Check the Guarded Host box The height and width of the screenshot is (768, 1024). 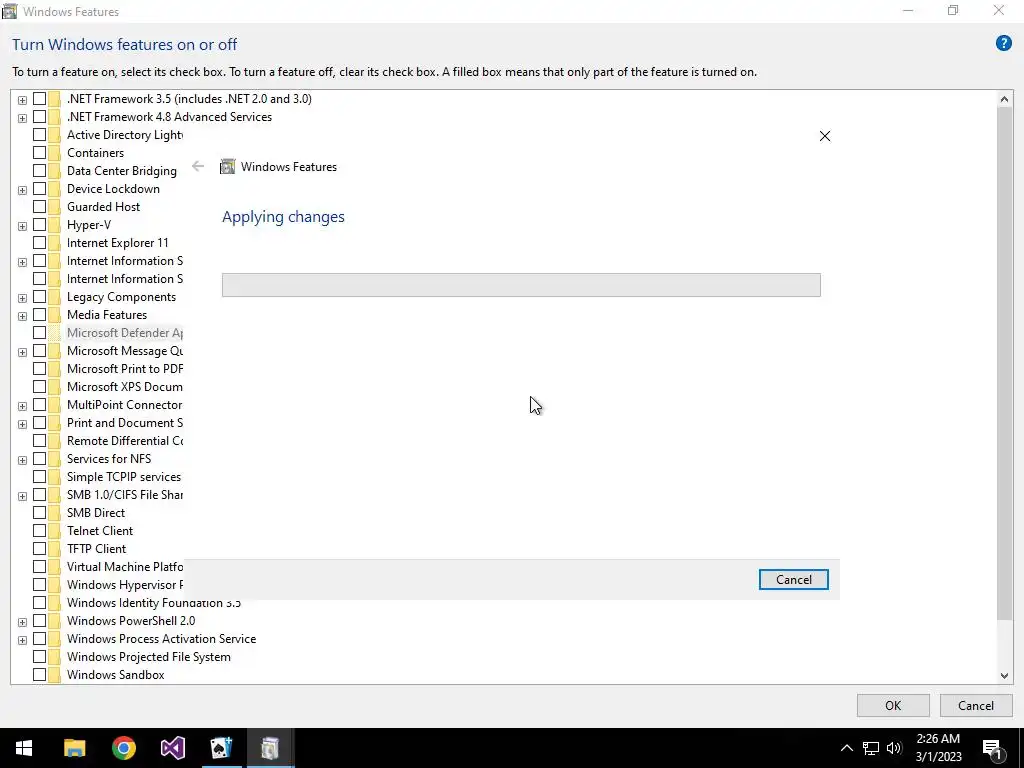pos(39,206)
